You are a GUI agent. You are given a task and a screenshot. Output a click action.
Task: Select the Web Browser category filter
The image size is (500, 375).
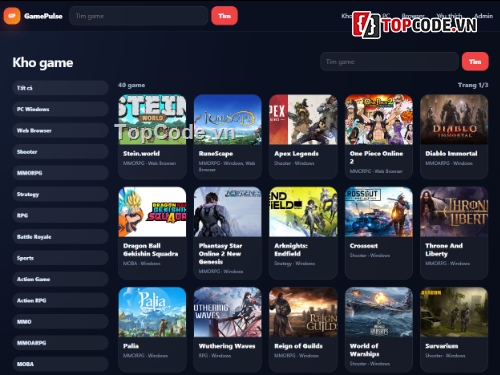point(60,130)
